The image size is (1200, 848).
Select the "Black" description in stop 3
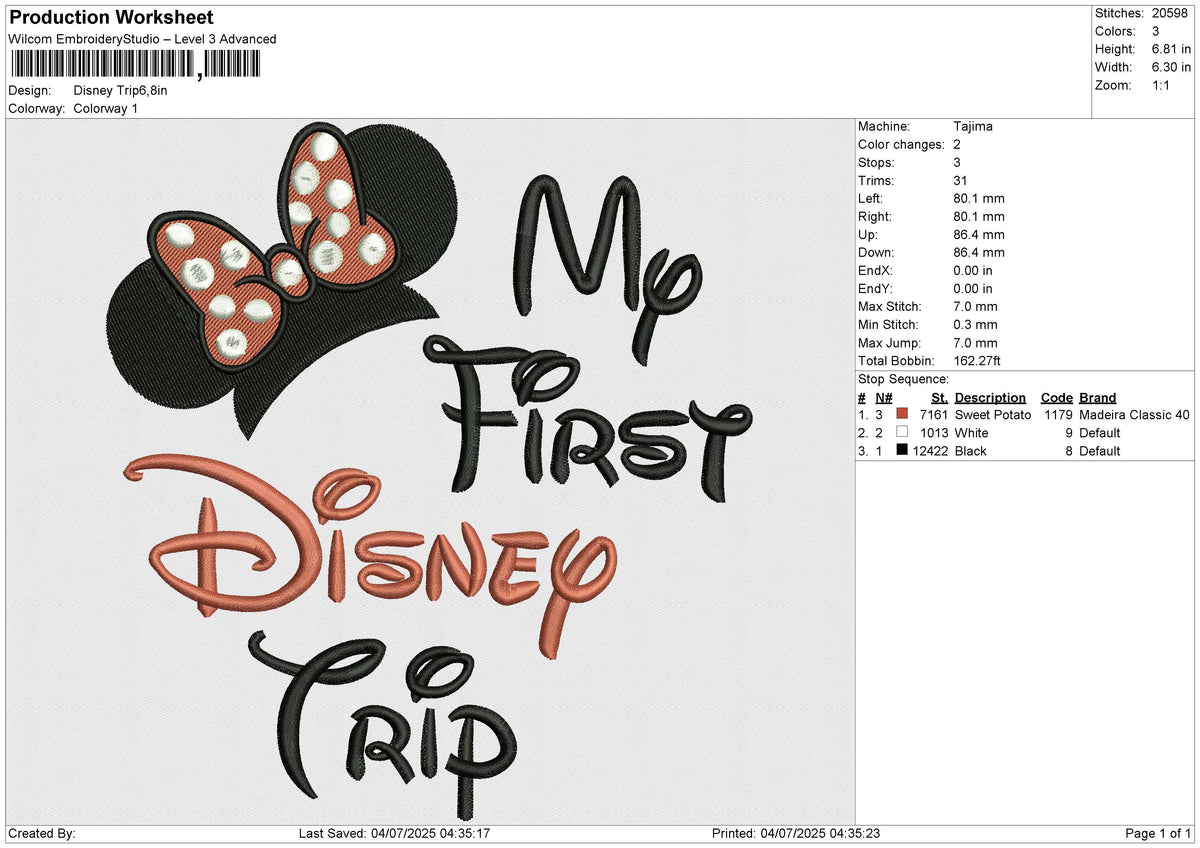970,450
